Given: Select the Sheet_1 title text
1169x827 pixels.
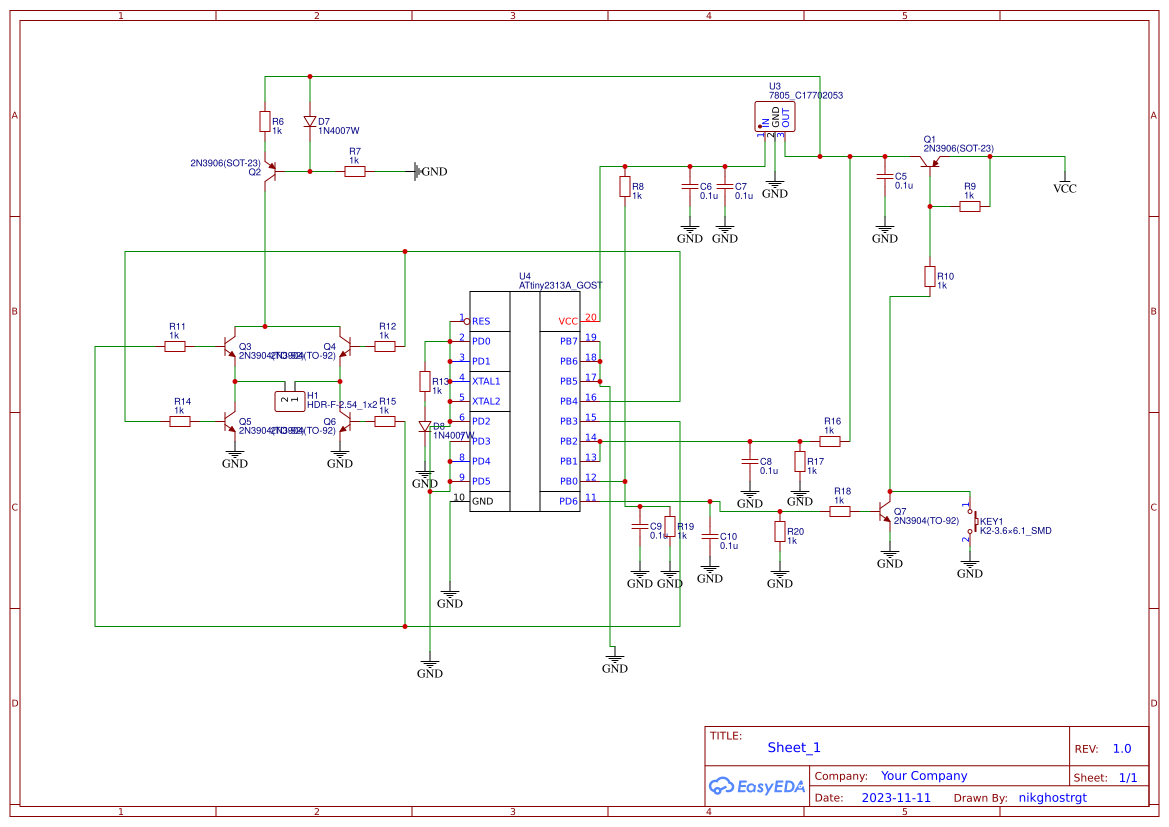Looking at the screenshot, I should [794, 747].
